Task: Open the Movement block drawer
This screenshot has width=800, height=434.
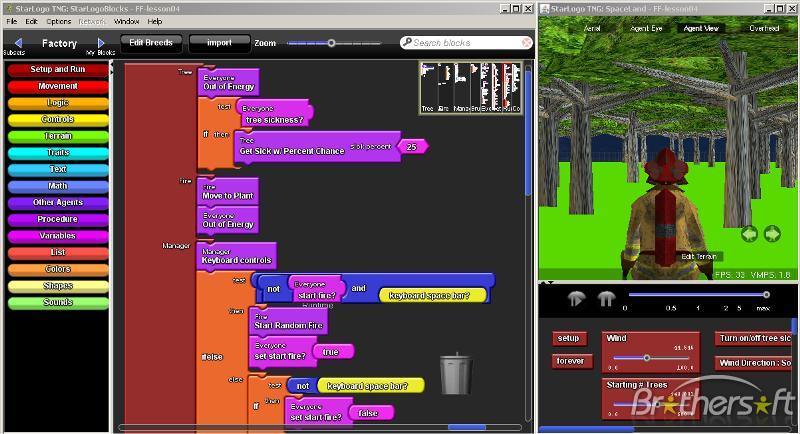Action: pos(58,86)
